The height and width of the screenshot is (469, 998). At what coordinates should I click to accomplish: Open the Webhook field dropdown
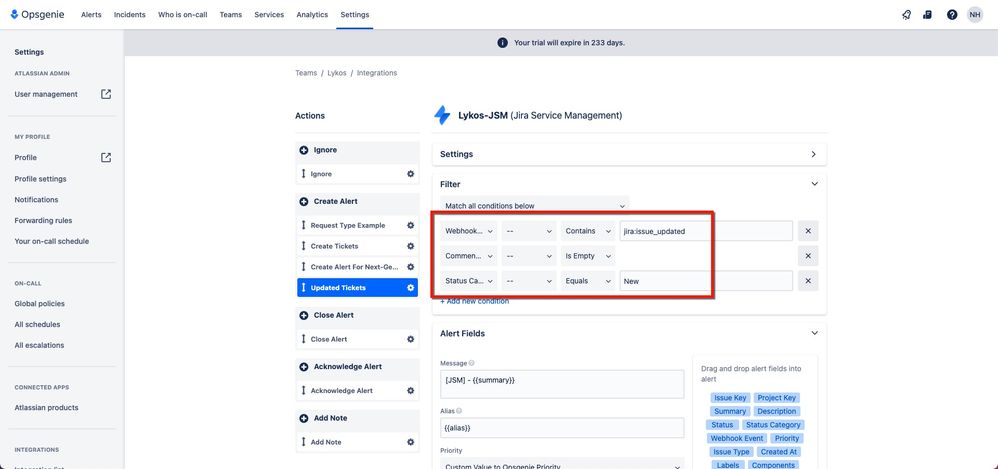pos(468,231)
